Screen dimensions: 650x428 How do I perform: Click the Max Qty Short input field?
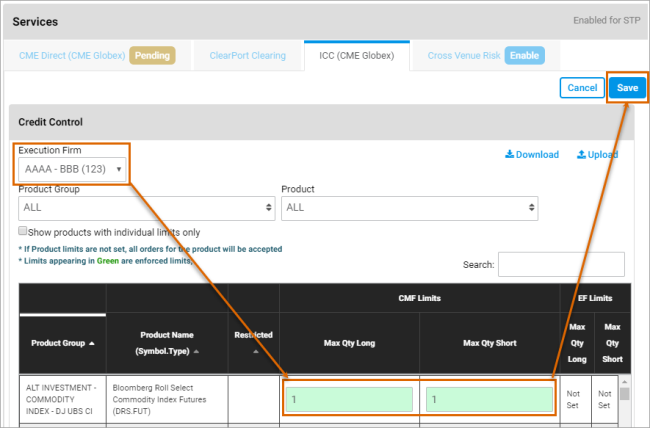pos(490,399)
